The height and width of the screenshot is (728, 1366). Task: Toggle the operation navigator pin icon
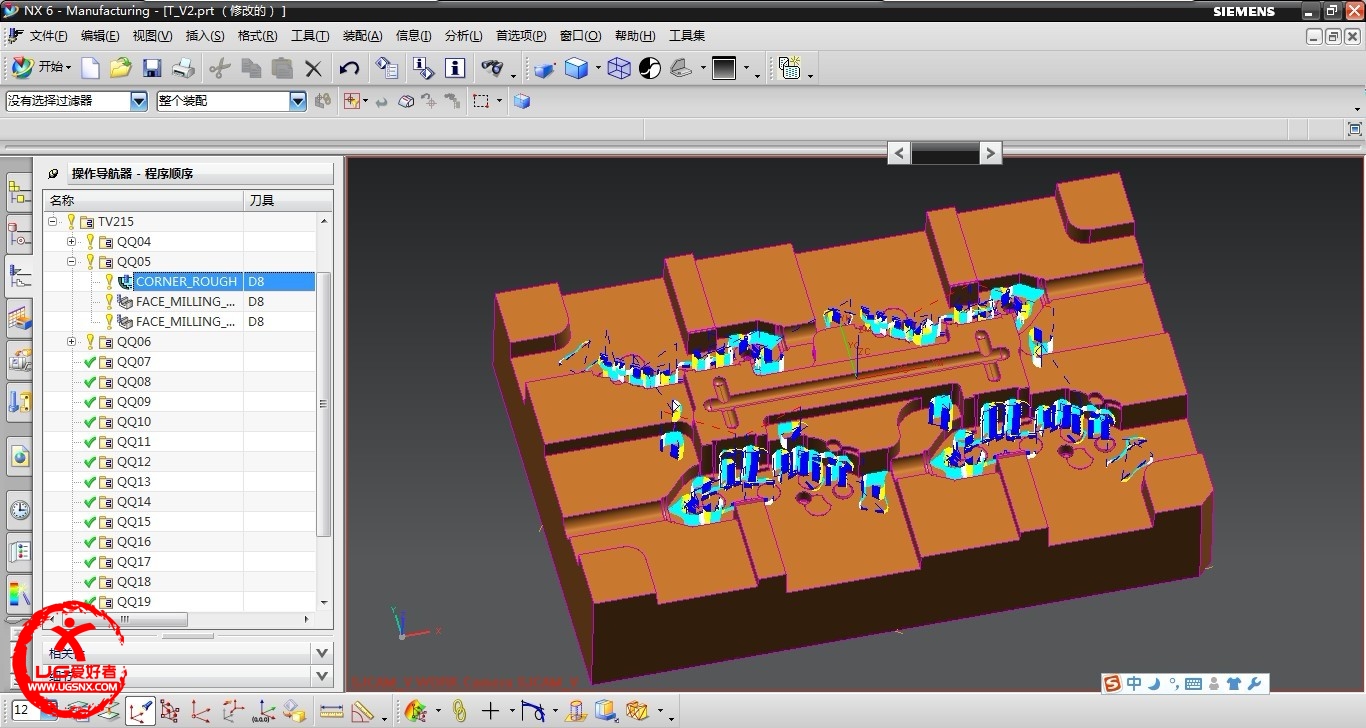[x=54, y=174]
